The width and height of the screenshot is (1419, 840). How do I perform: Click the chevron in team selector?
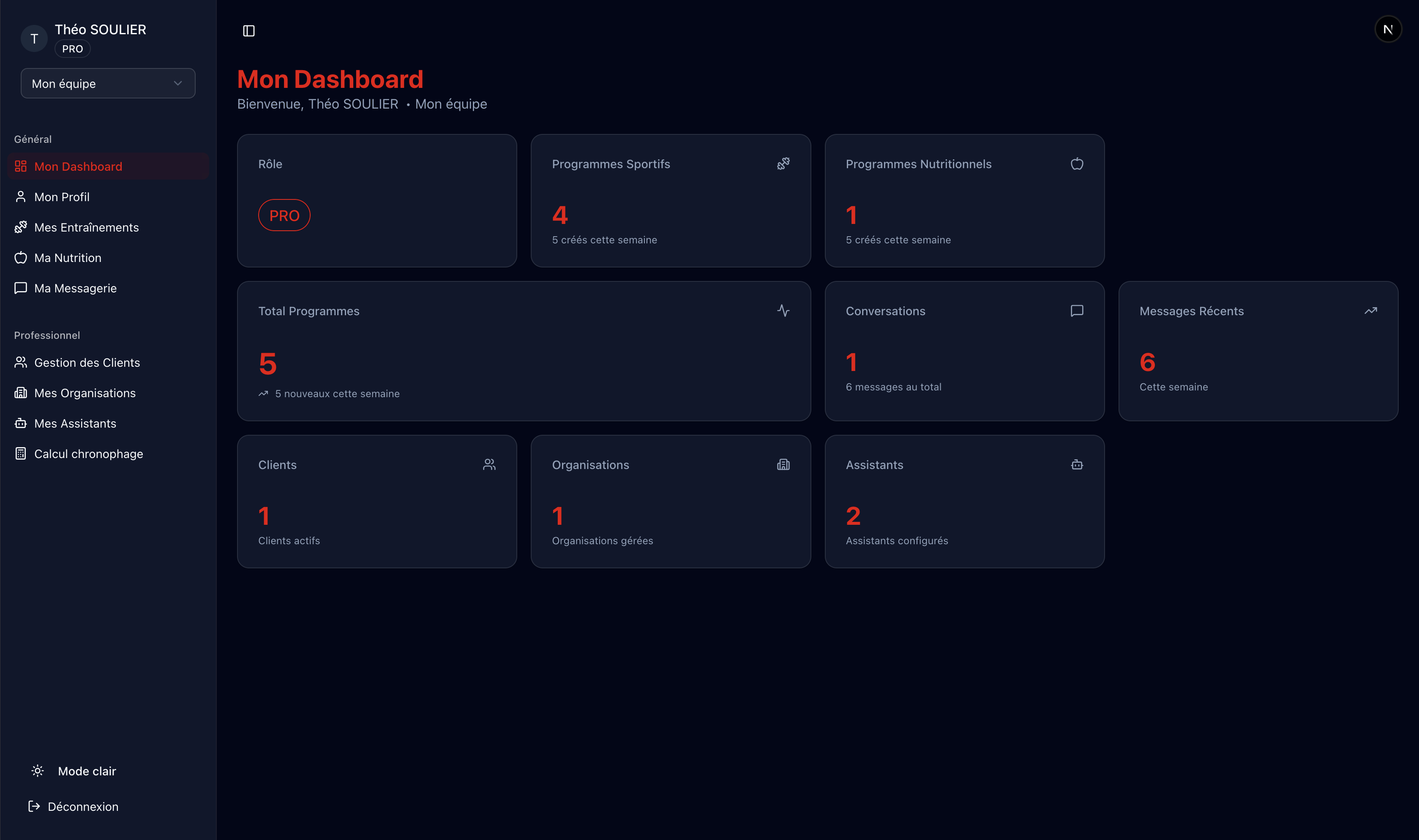tap(178, 83)
